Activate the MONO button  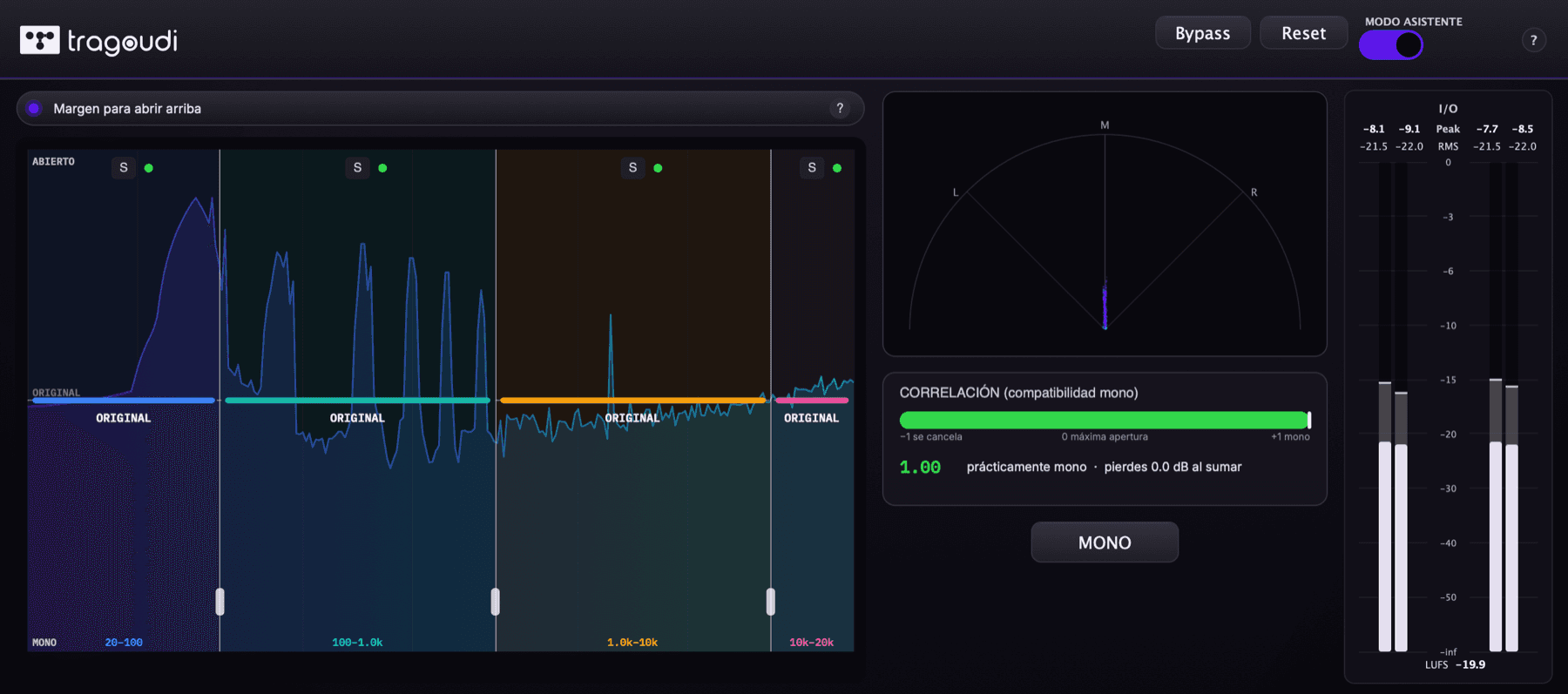point(1105,542)
